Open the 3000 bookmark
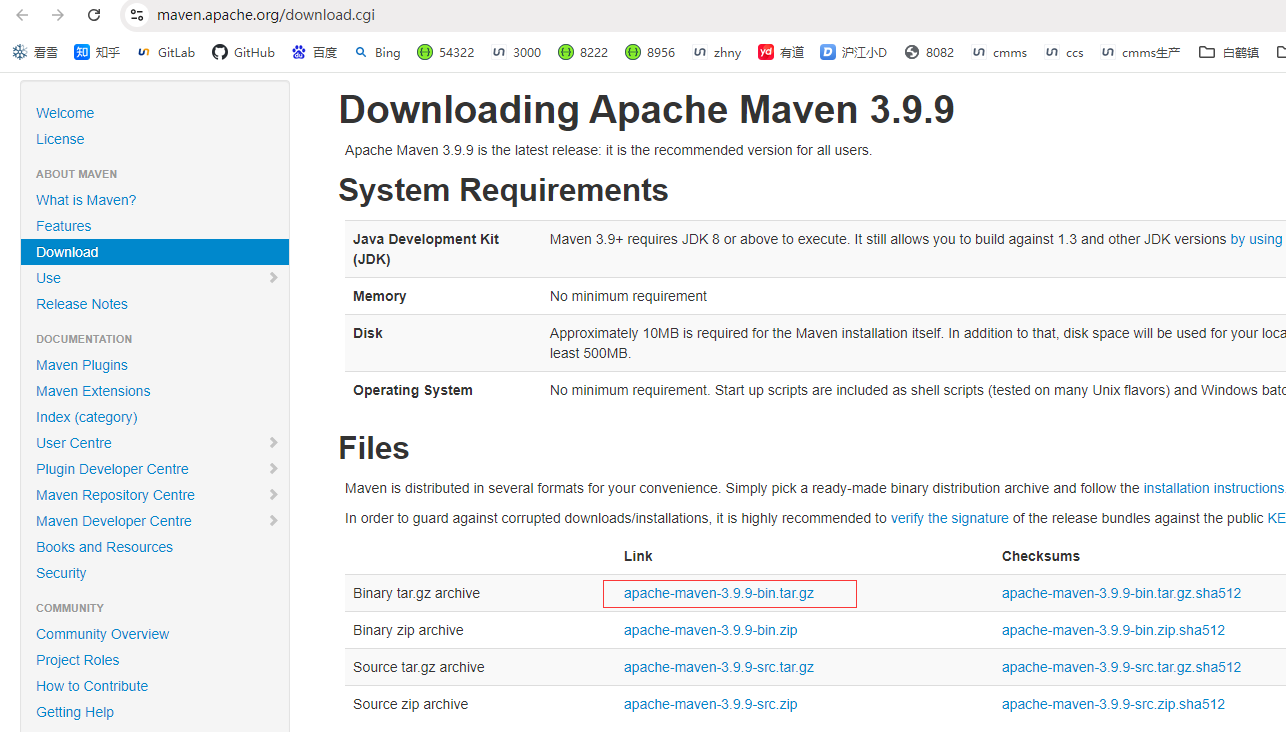 516,52
